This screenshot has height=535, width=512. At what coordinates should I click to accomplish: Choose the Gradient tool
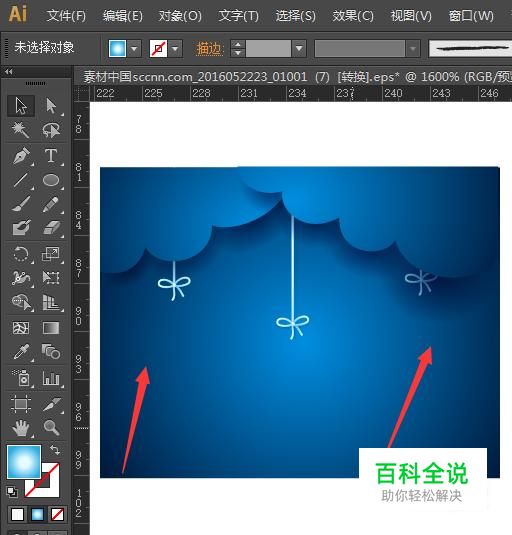coord(51,328)
